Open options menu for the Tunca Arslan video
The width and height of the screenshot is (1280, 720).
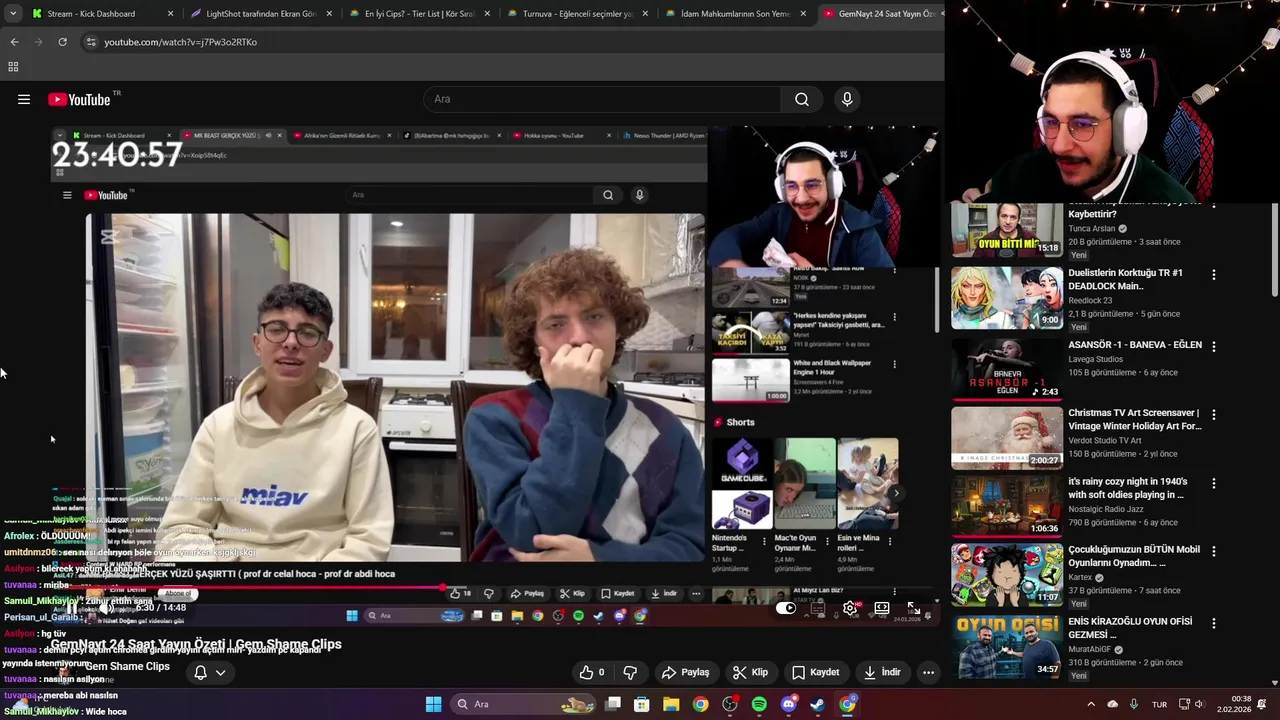click(x=1214, y=208)
